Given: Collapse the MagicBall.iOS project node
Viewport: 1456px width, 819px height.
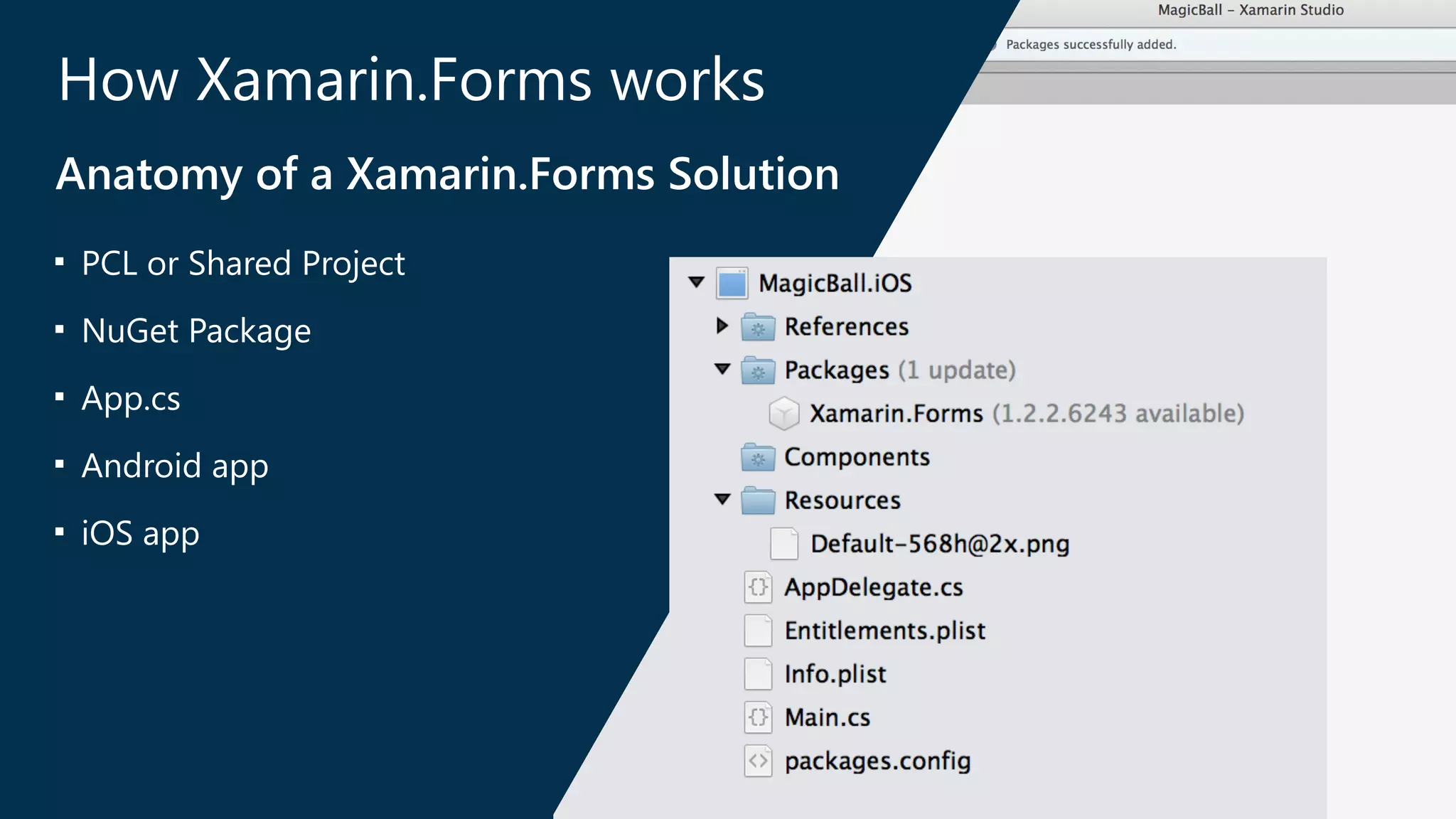Looking at the screenshot, I should coord(697,282).
